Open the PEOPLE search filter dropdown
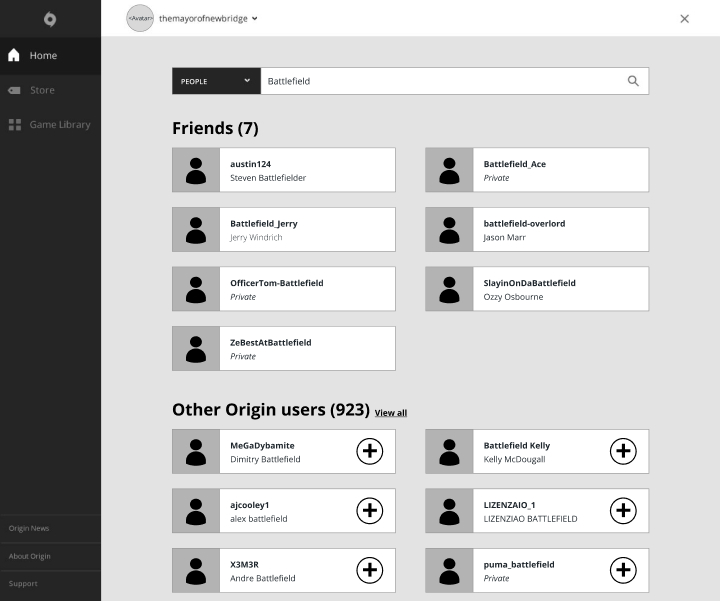Viewport: 720px width, 601px height. tap(216, 81)
